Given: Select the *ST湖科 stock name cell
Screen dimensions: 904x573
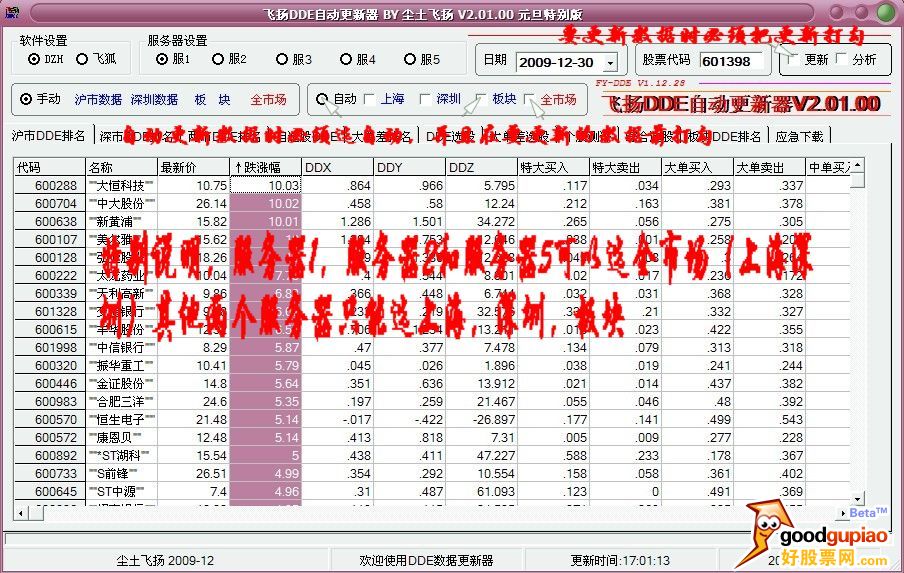Looking at the screenshot, I should click(121, 455).
